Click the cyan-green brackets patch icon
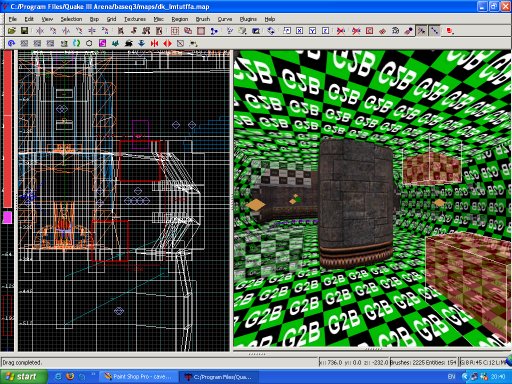 [x=76, y=43]
